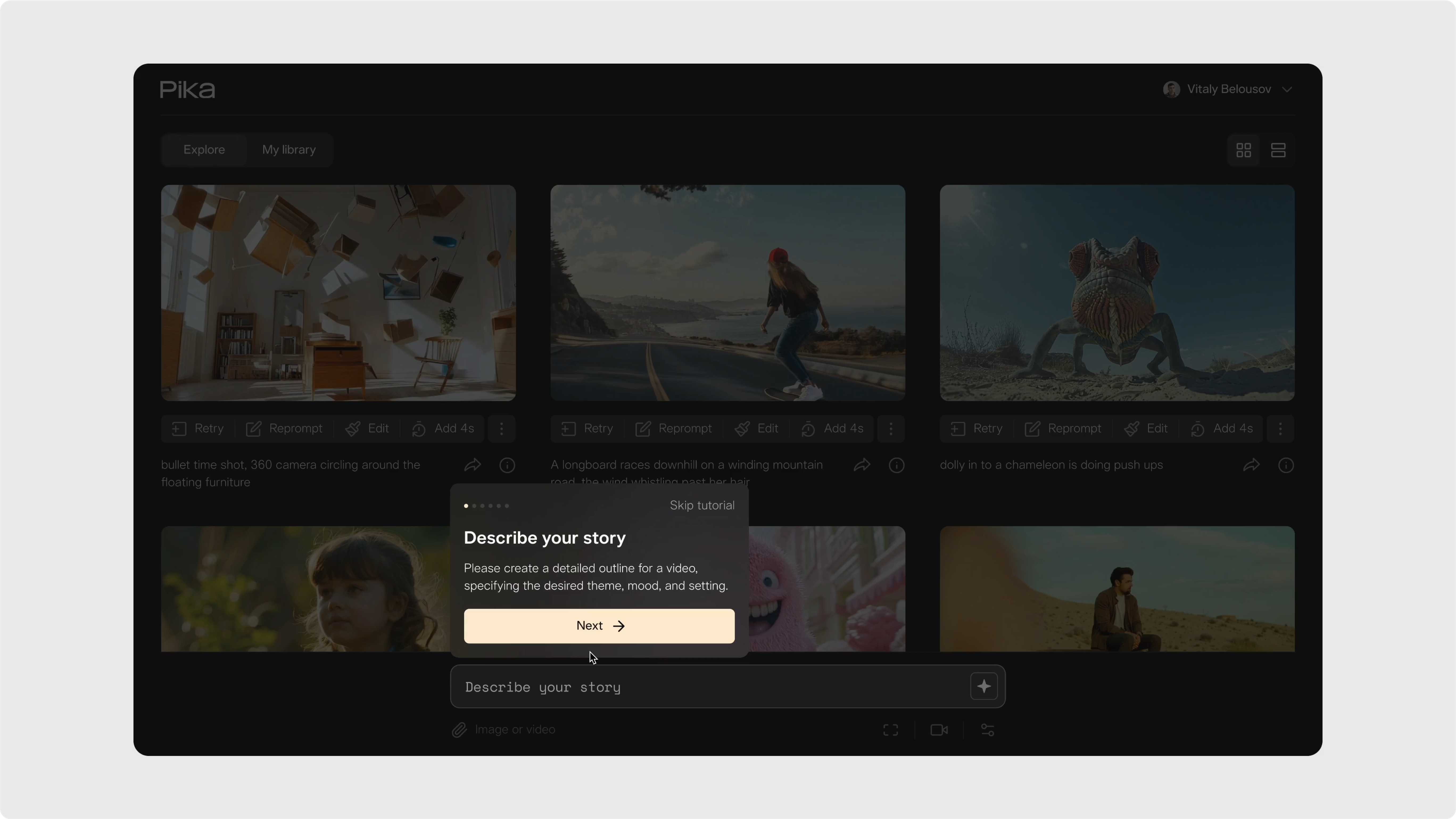Open the little girl video thumbnail

(x=305, y=589)
